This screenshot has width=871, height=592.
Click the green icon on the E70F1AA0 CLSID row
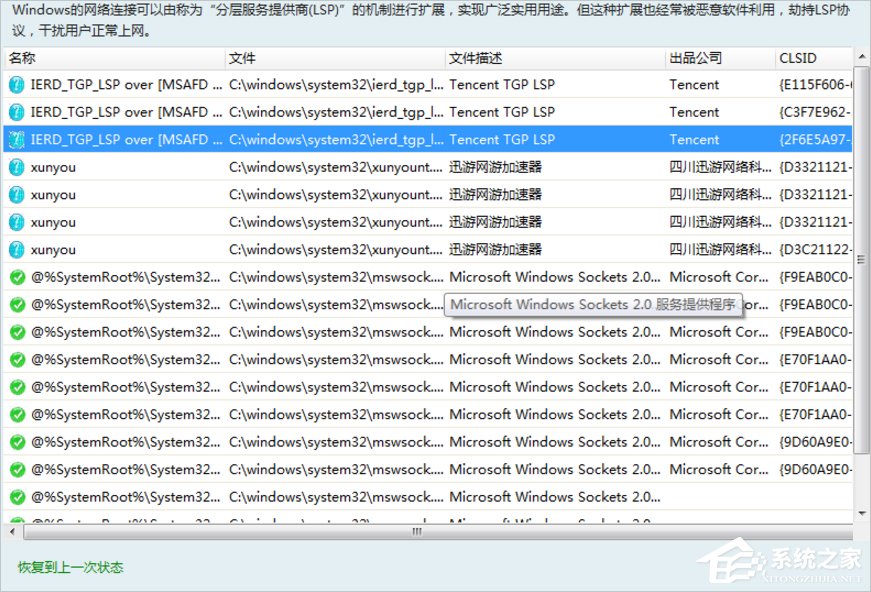tap(19, 359)
